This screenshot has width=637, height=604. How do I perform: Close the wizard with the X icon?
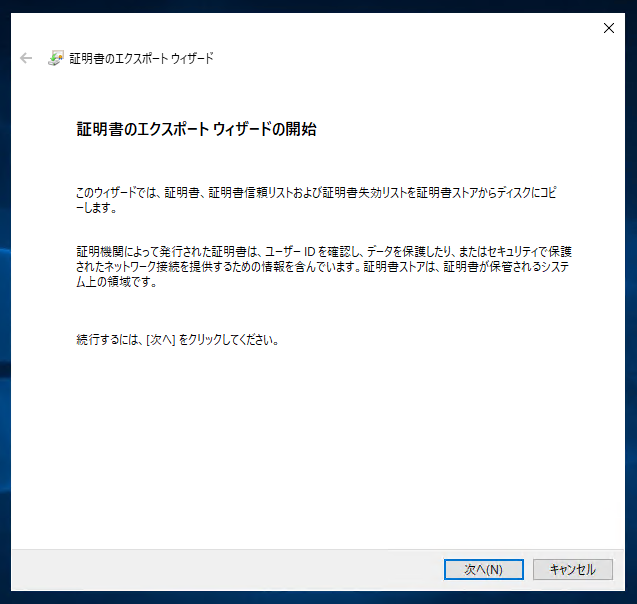[x=609, y=28]
